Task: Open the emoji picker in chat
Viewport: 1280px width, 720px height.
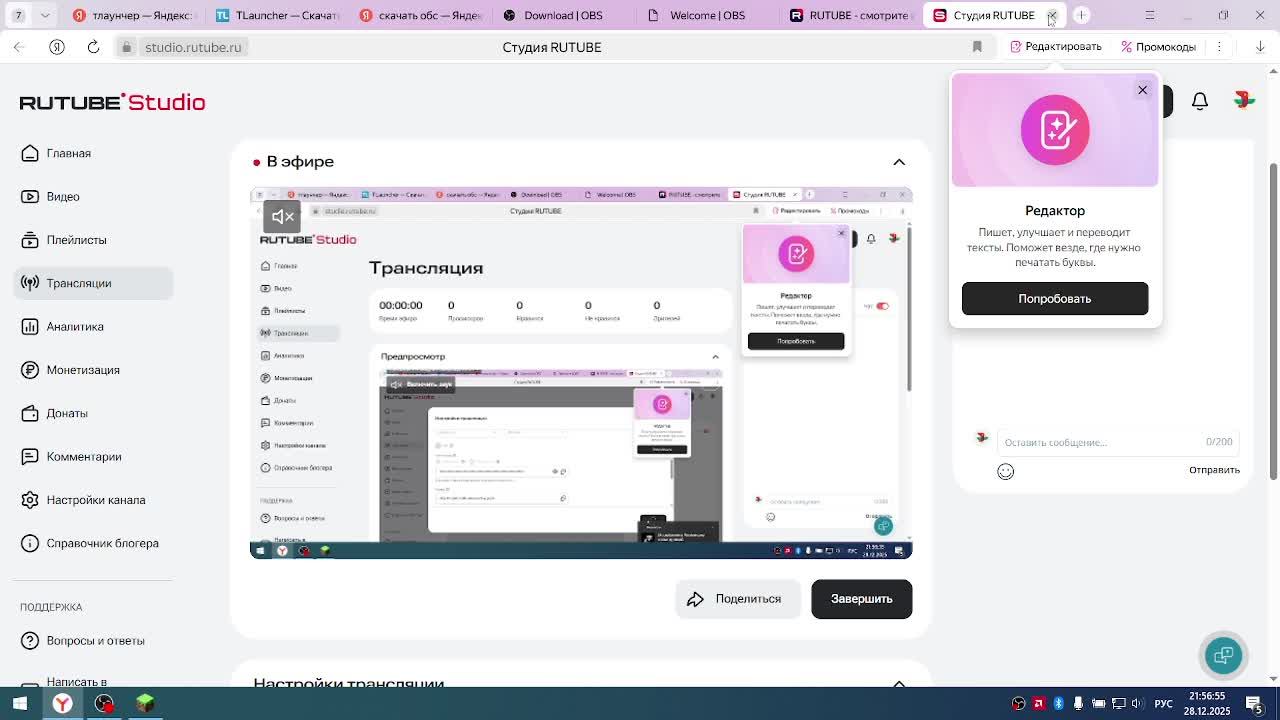Action: pyautogui.click(x=1006, y=471)
